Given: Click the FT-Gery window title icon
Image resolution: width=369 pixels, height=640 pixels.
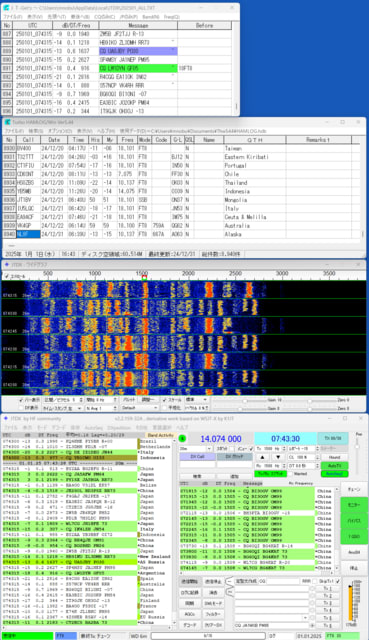Looking at the screenshot, I should (7, 8).
